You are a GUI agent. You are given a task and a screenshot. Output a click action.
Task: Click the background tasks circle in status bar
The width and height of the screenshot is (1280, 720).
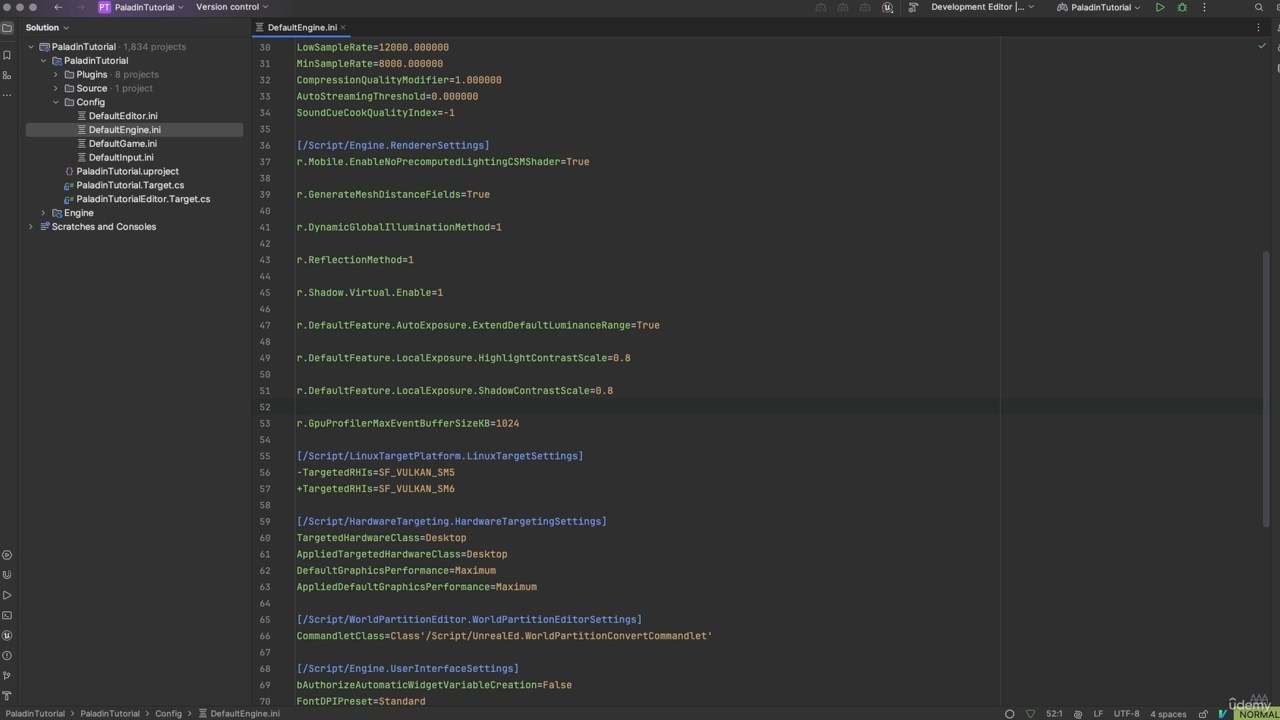point(1010,714)
